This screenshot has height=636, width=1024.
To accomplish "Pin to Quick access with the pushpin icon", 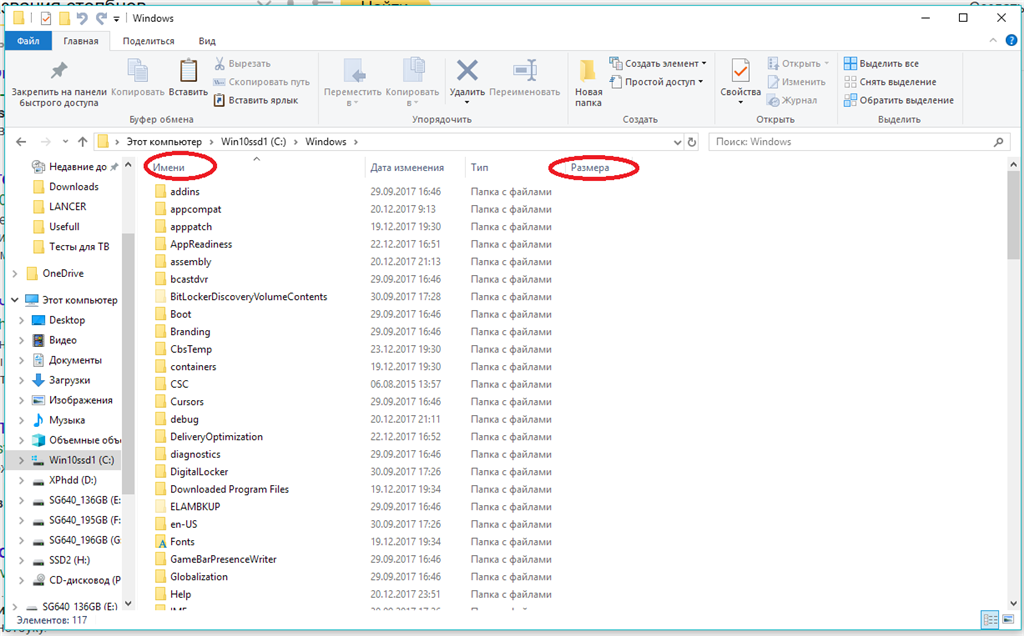I will tap(59, 71).
